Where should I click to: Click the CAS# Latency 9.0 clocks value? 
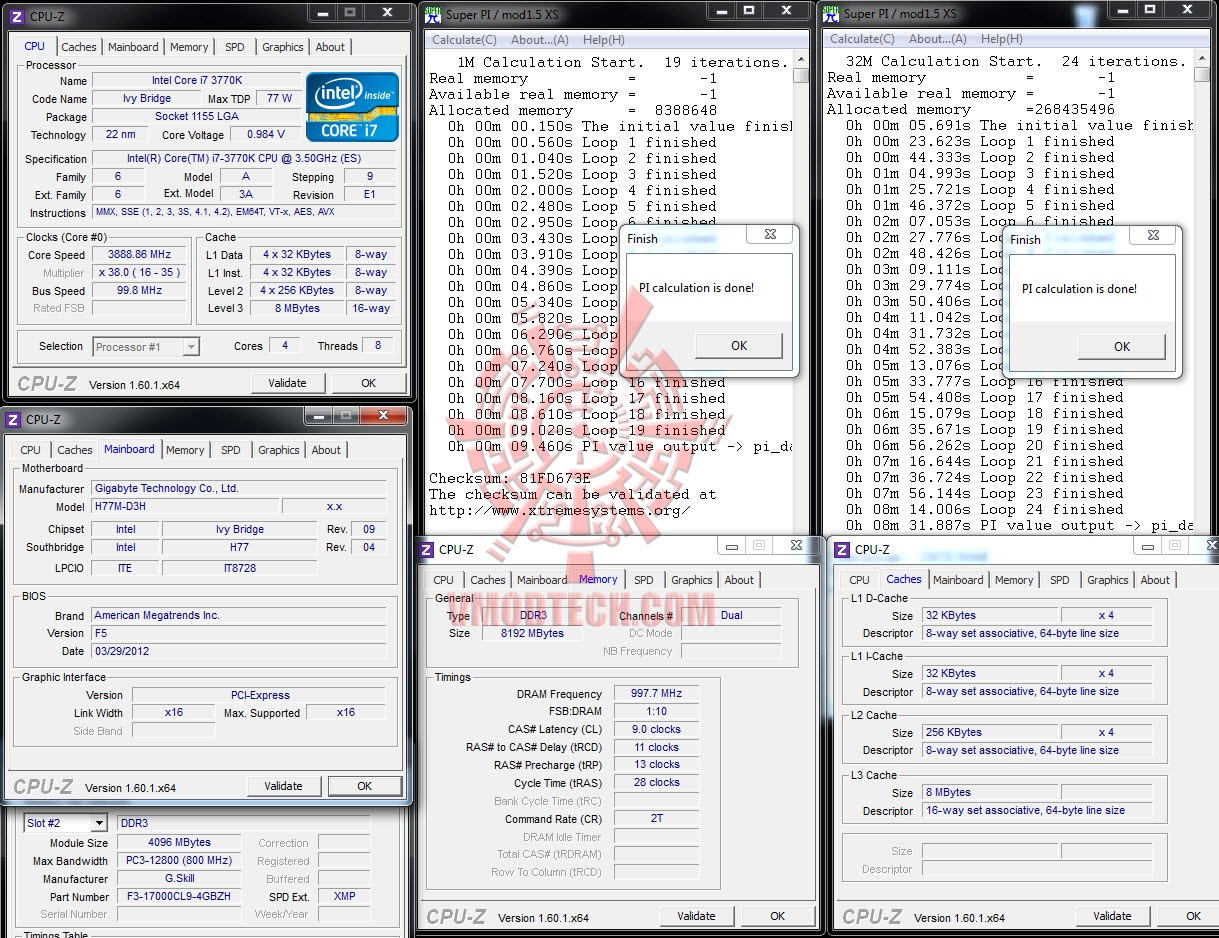point(655,730)
